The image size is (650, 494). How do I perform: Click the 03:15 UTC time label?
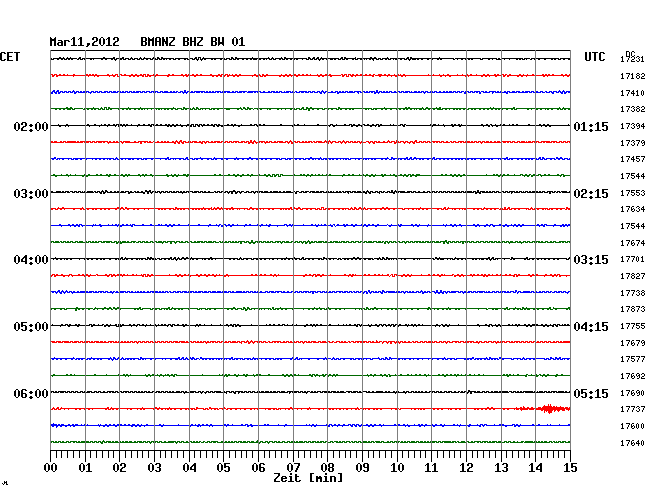[x=591, y=260]
